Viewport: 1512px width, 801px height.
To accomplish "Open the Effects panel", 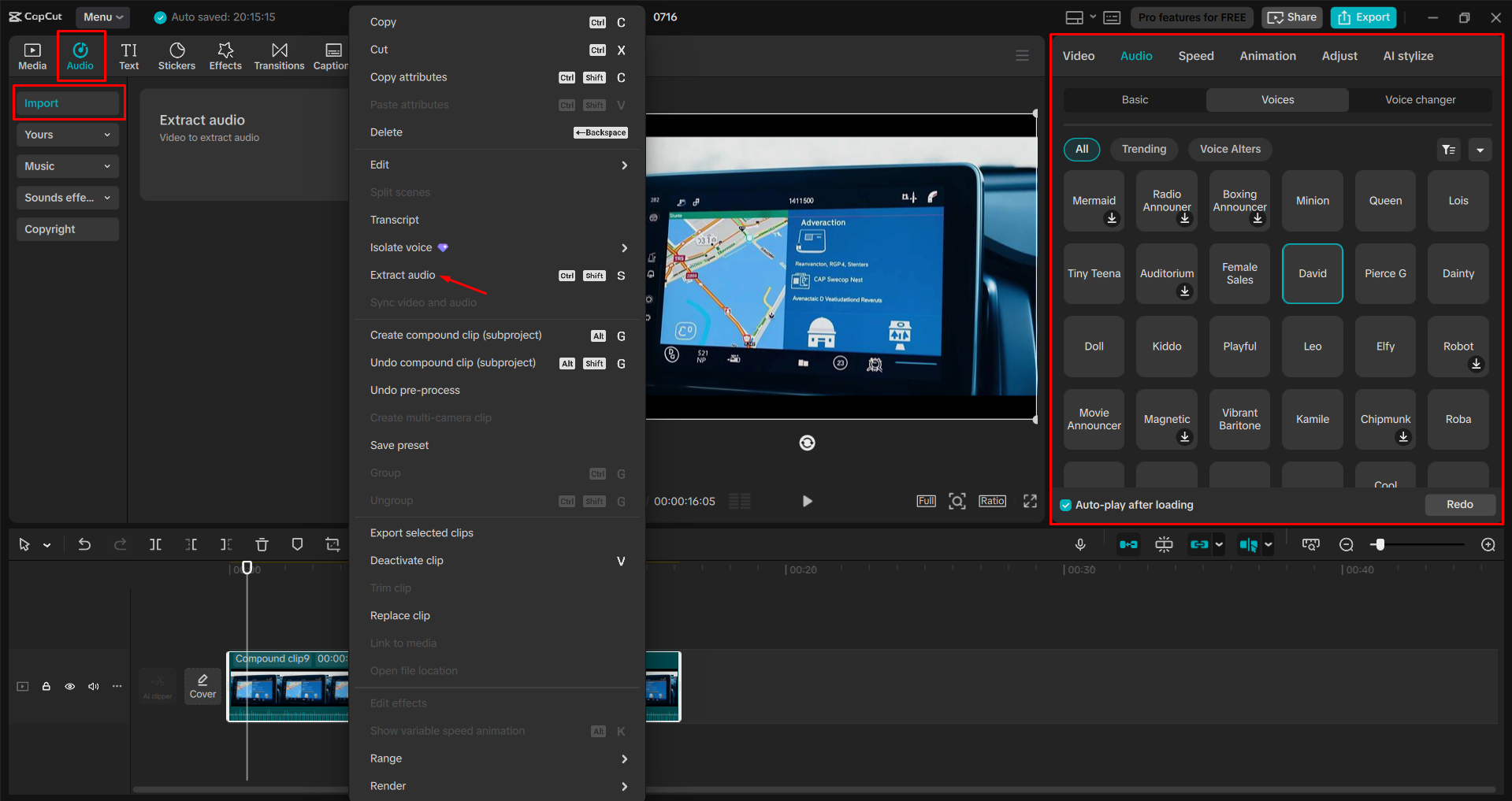I will (x=225, y=55).
